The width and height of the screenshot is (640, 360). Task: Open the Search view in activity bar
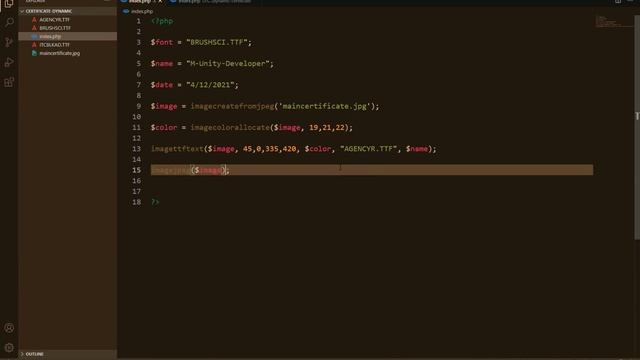pyautogui.click(x=9, y=22)
